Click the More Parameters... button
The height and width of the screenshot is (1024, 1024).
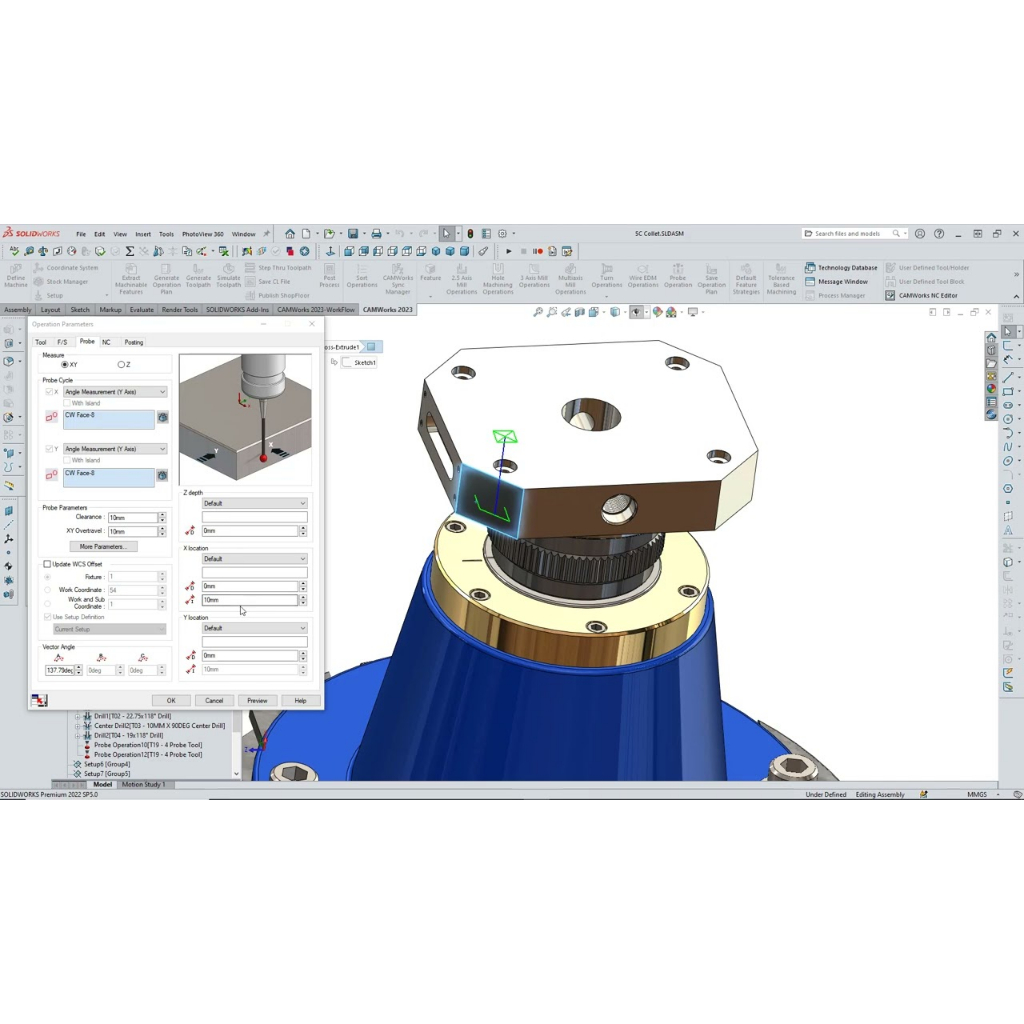pyautogui.click(x=103, y=547)
